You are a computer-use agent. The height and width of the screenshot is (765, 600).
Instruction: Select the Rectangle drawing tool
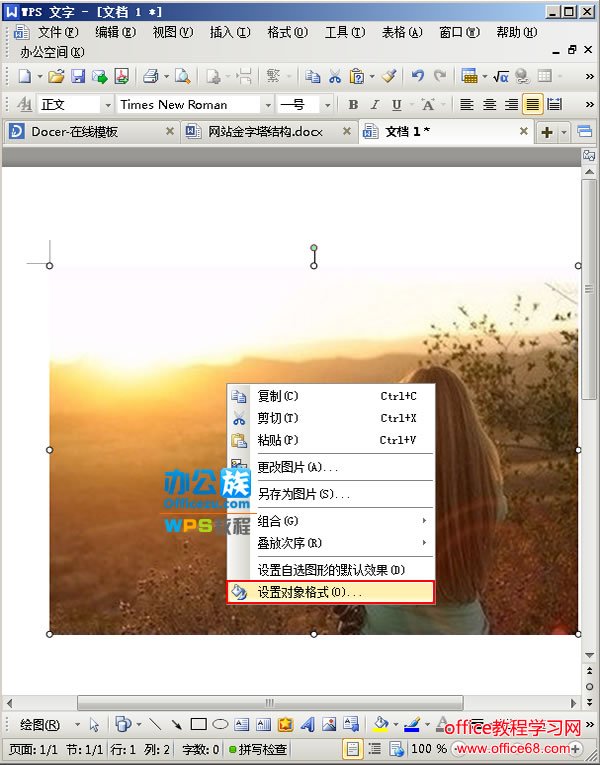199,724
